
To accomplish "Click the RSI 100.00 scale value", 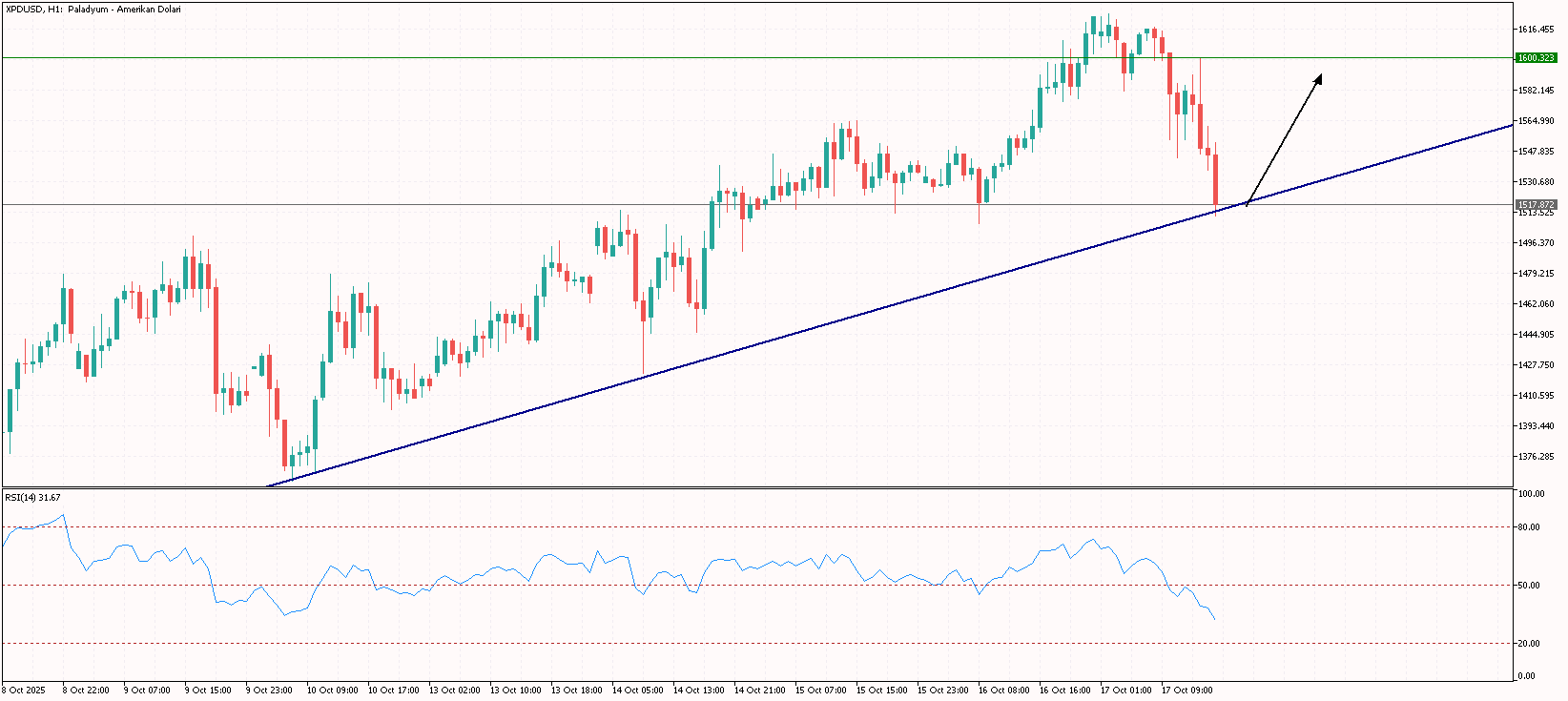I will [x=1531, y=494].
